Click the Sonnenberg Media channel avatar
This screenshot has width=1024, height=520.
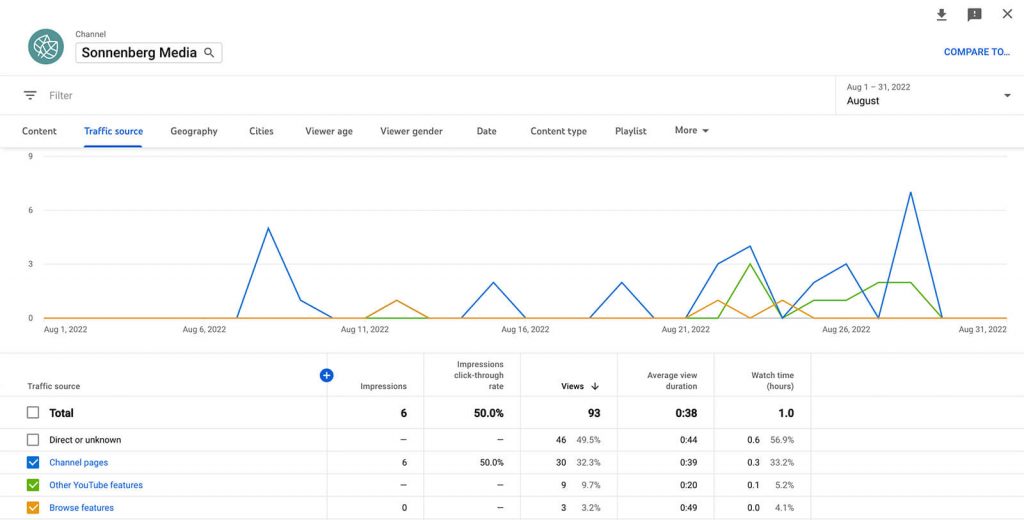pos(46,46)
